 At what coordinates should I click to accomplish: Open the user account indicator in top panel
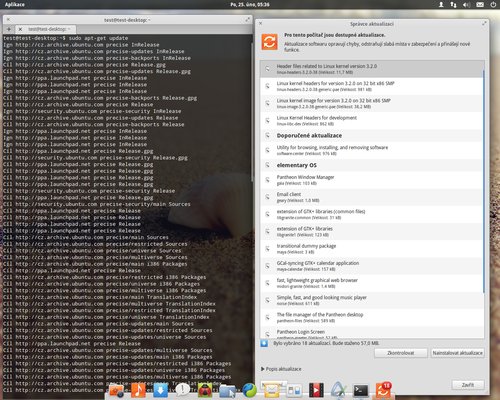coord(441,4)
